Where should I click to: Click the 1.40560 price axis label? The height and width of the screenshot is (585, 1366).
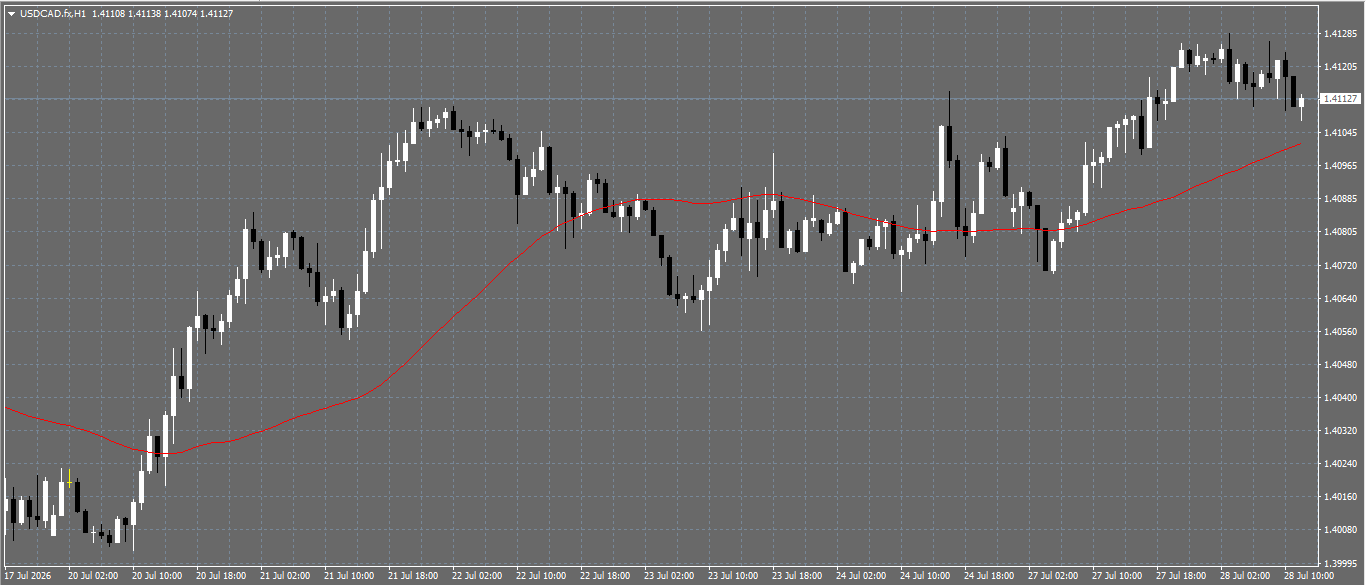point(1340,332)
